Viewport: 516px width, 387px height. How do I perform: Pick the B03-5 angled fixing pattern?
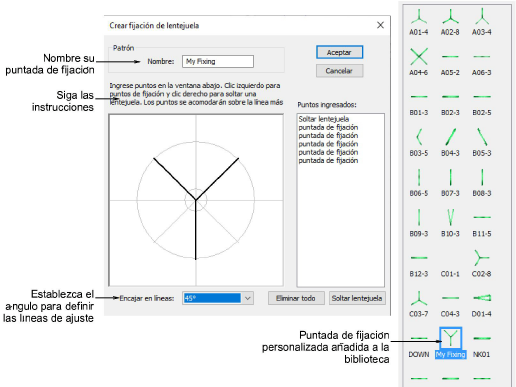pos(419,143)
